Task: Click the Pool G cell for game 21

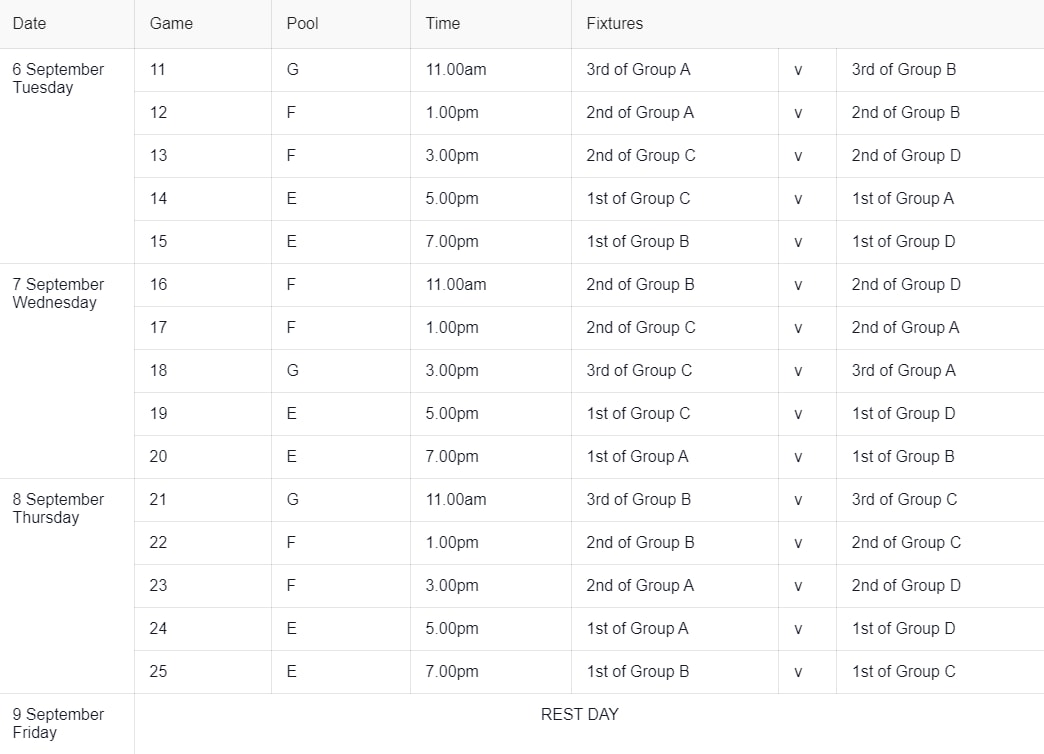Action: 292,499
